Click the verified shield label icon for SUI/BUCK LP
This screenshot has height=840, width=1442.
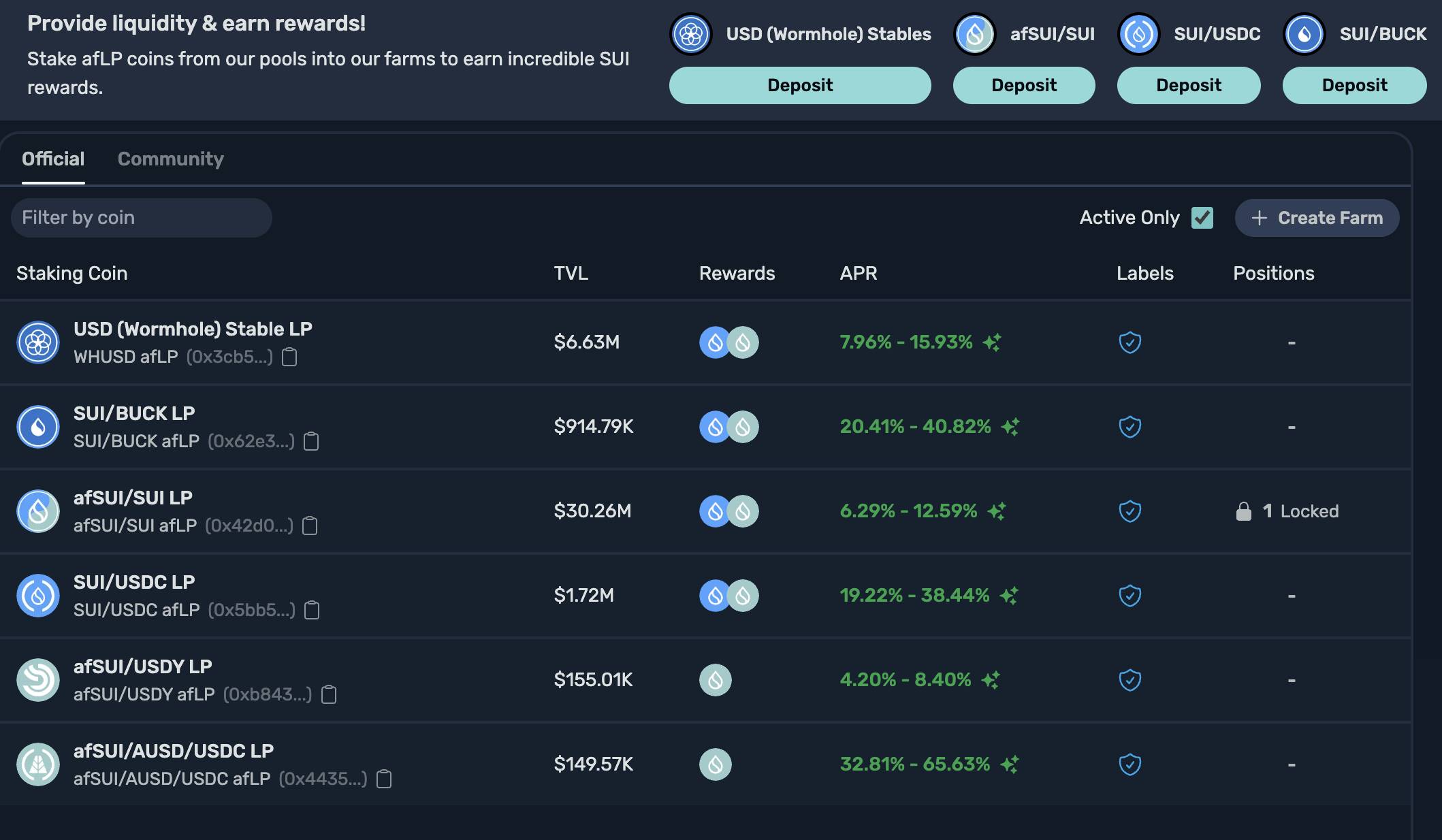coord(1129,425)
